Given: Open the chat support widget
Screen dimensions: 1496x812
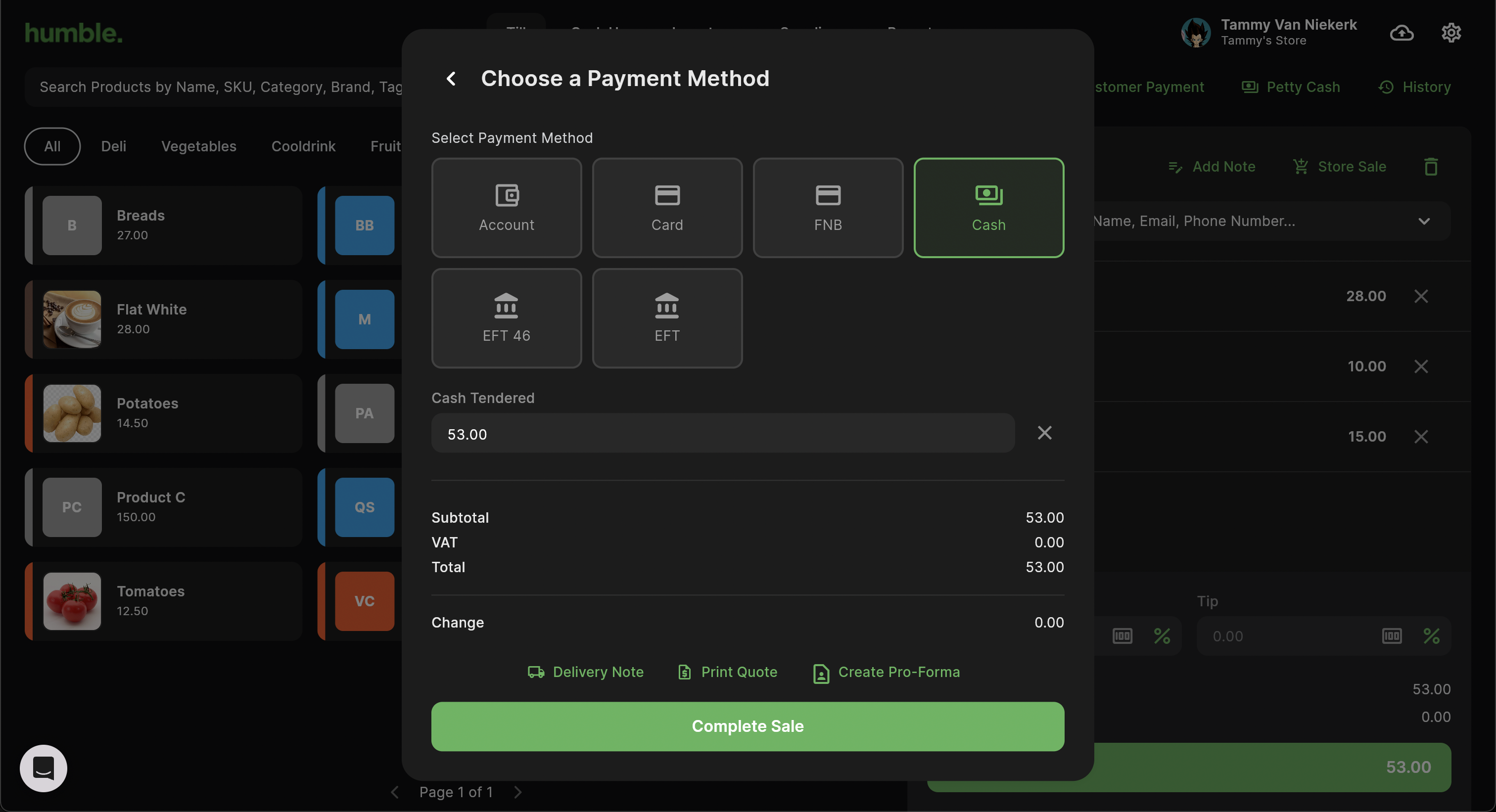Looking at the screenshot, I should click(44, 768).
